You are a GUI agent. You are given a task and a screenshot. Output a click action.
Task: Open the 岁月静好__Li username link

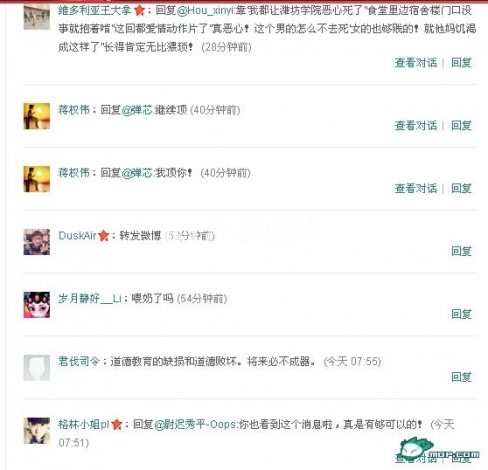tap(90, 298)
